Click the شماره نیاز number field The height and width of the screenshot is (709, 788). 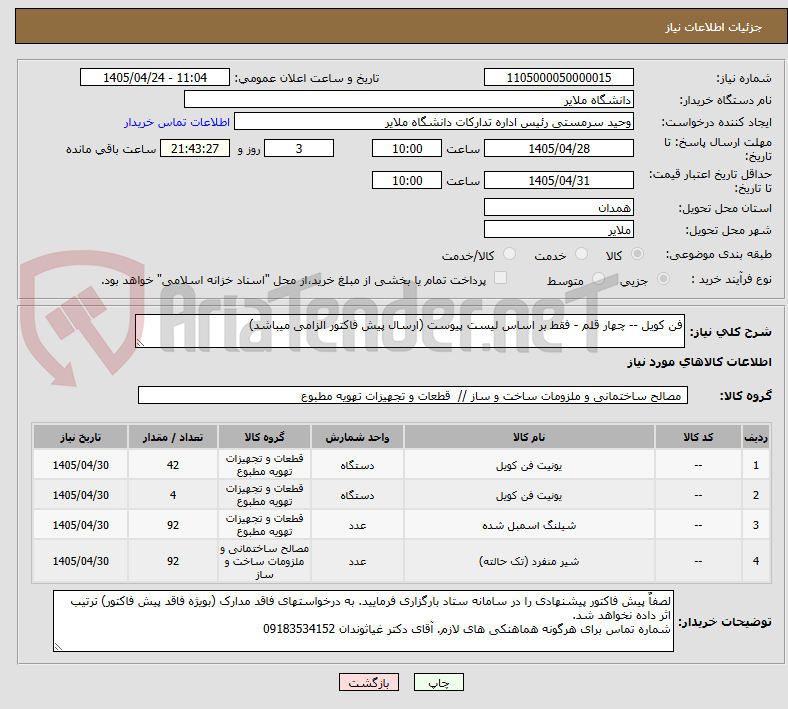pos(558,78)
